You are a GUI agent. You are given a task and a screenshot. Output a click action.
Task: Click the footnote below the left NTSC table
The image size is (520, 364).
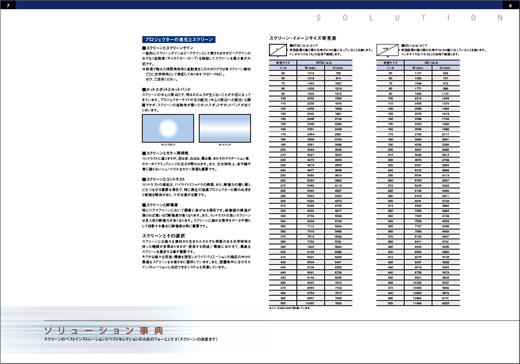(290, 308)
